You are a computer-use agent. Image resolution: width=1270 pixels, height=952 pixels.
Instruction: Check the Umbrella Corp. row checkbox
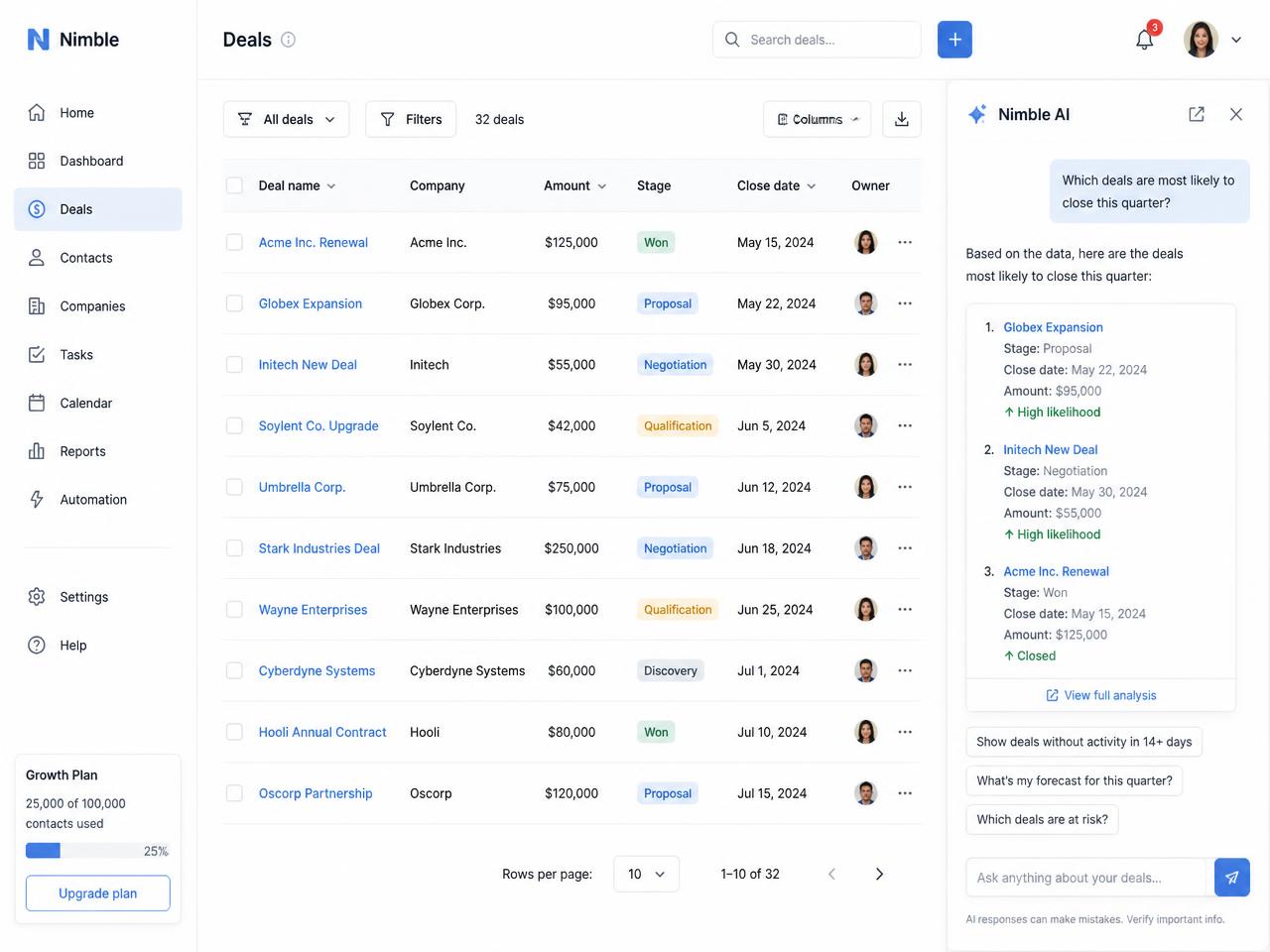[234, 487]
